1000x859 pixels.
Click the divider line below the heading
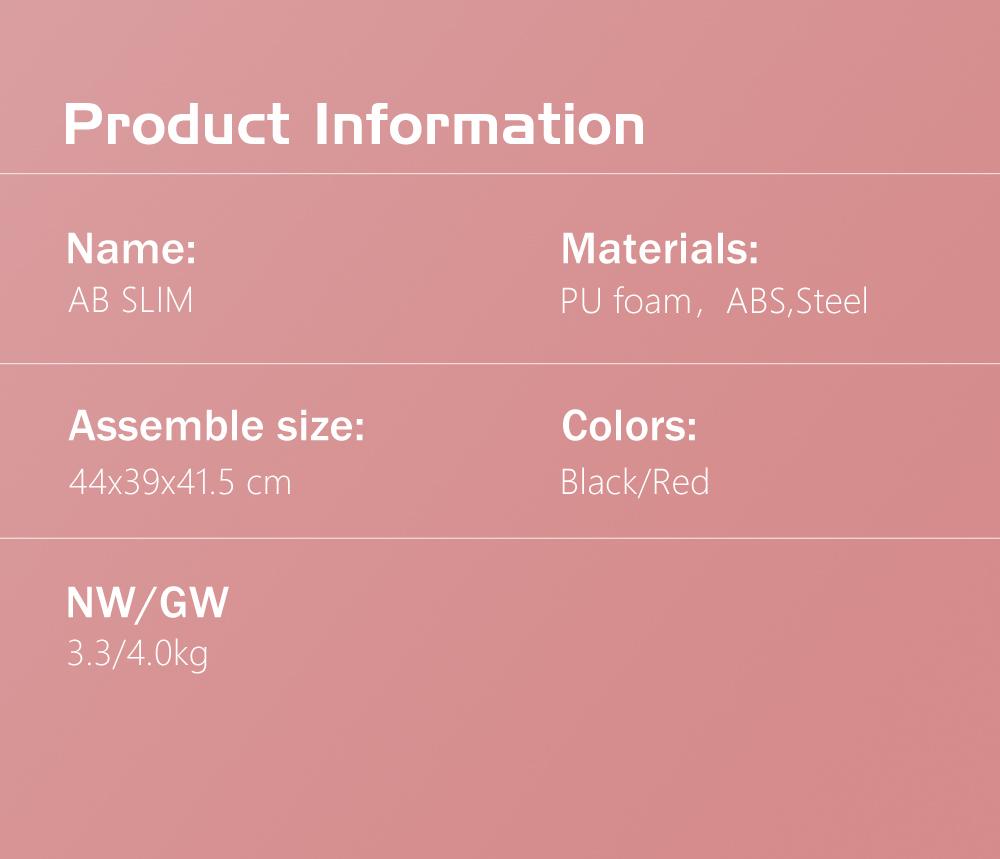click(x=500, y=174)
